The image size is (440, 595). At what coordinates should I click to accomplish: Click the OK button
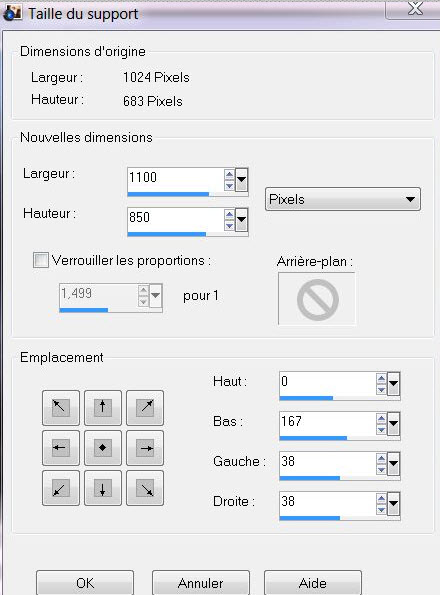point(85,583)
